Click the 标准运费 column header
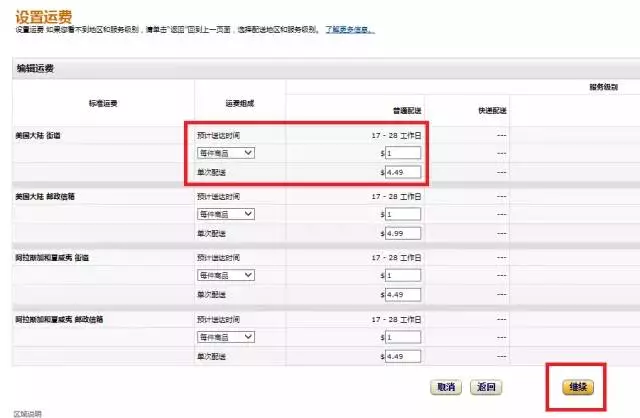This screenshot has height=418, width=640. [x=103, y=103]
